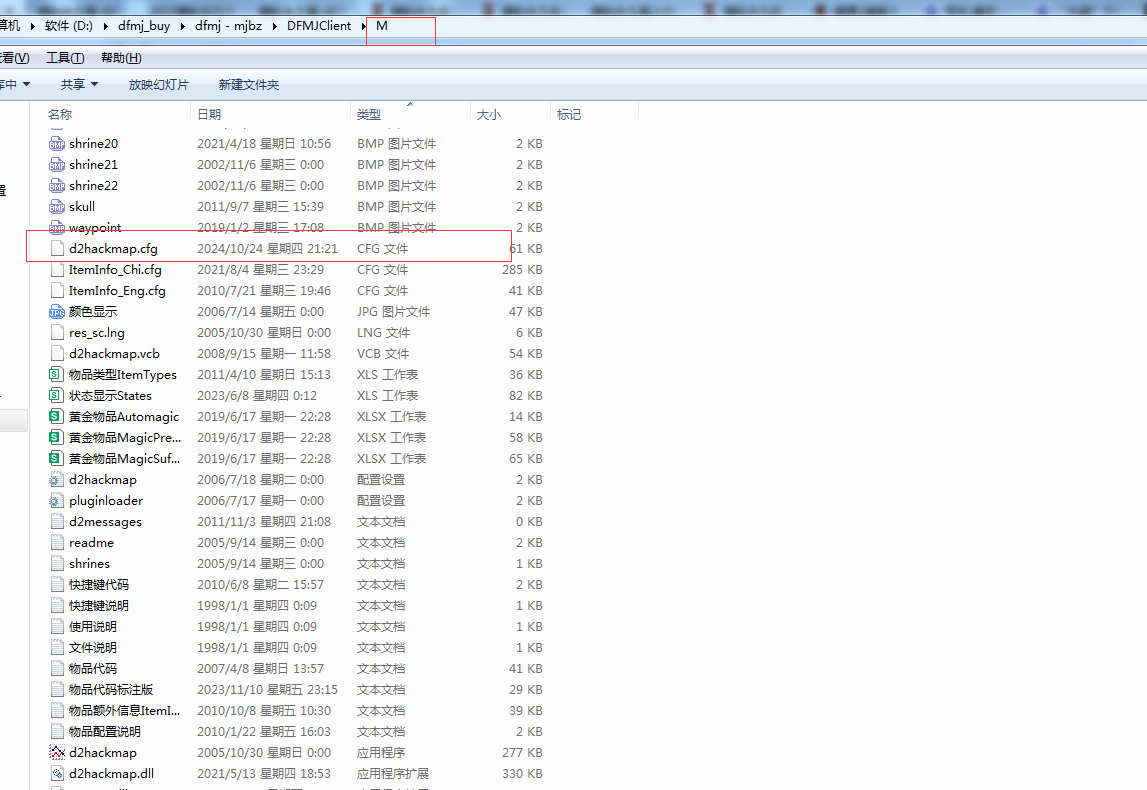Click the date 2023/11/10 星期五 23:15
Screen dimensions: 1147x790
pyautogui.click(x=268, y=690)
